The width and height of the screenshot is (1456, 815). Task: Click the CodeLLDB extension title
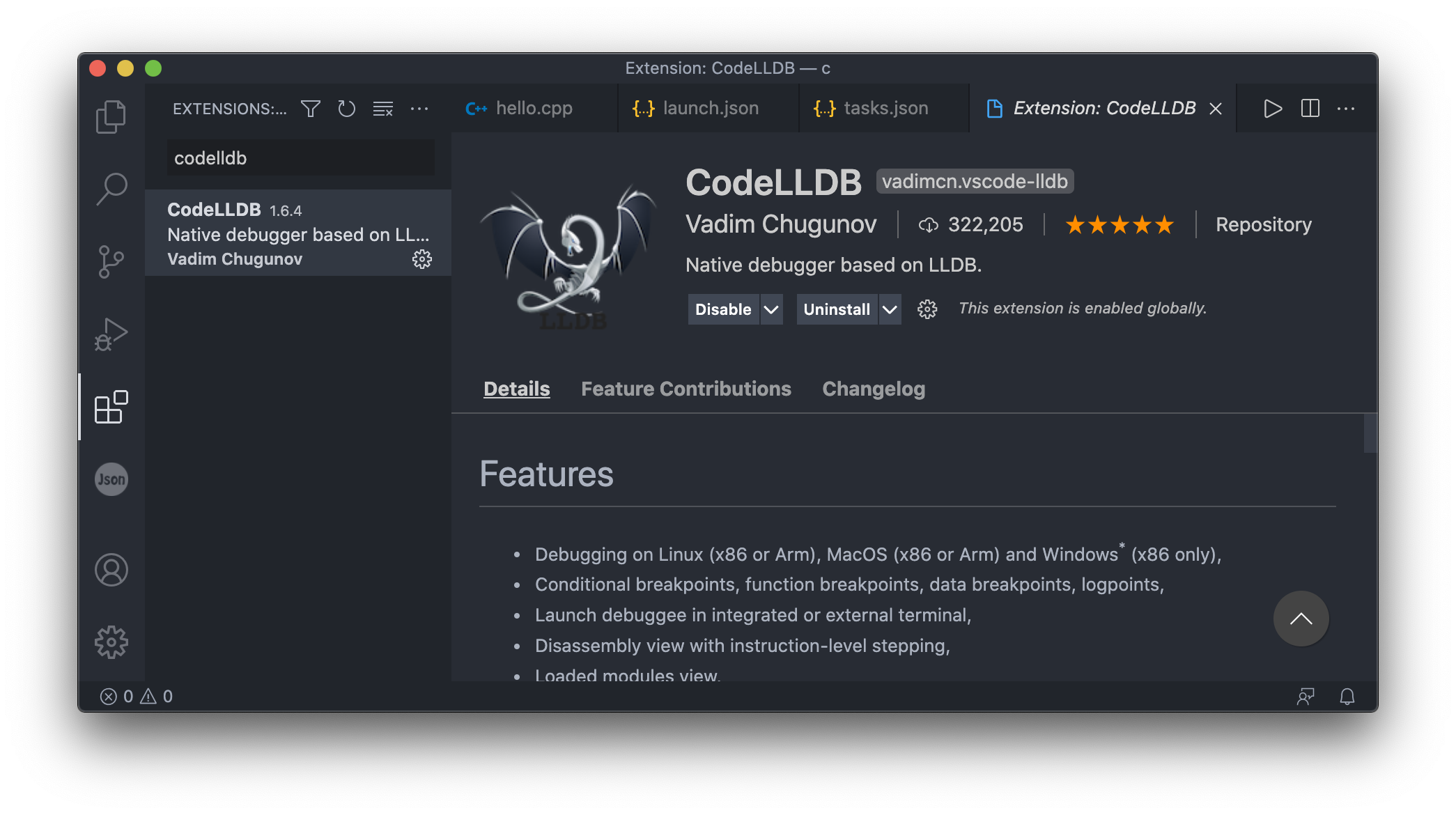pyautogui.click(x=773, y=183)
